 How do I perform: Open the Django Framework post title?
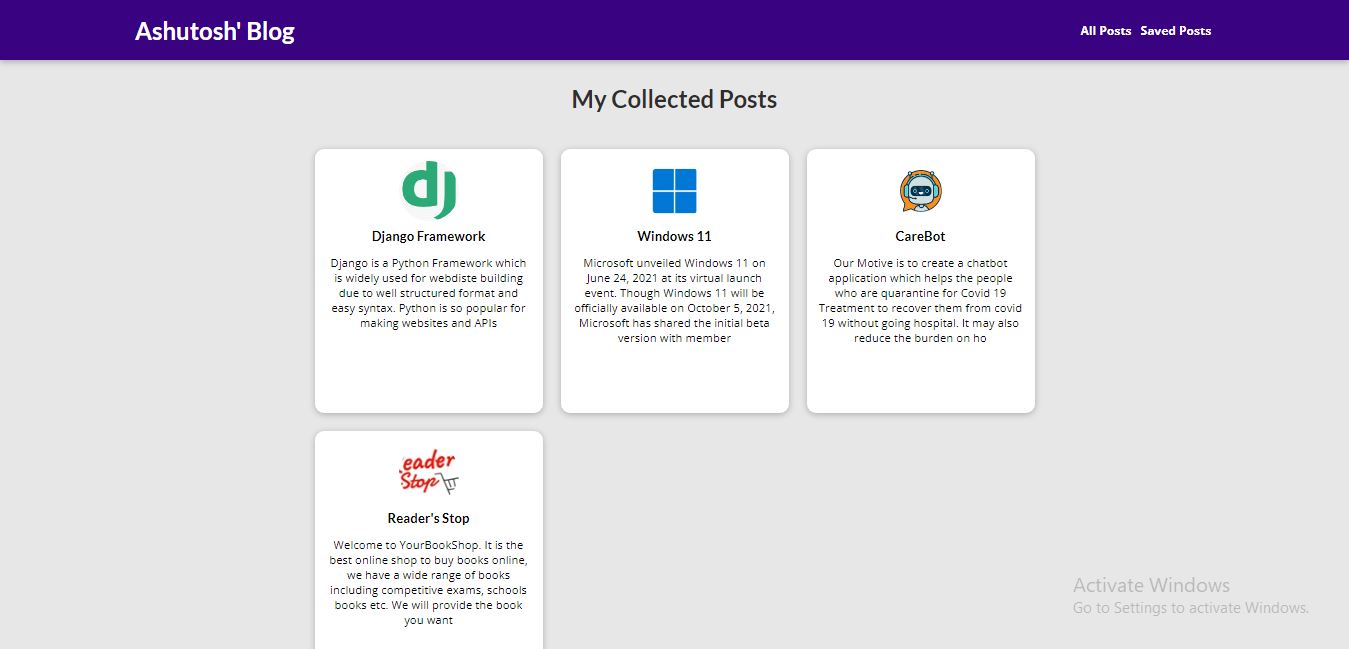[429, 237]
